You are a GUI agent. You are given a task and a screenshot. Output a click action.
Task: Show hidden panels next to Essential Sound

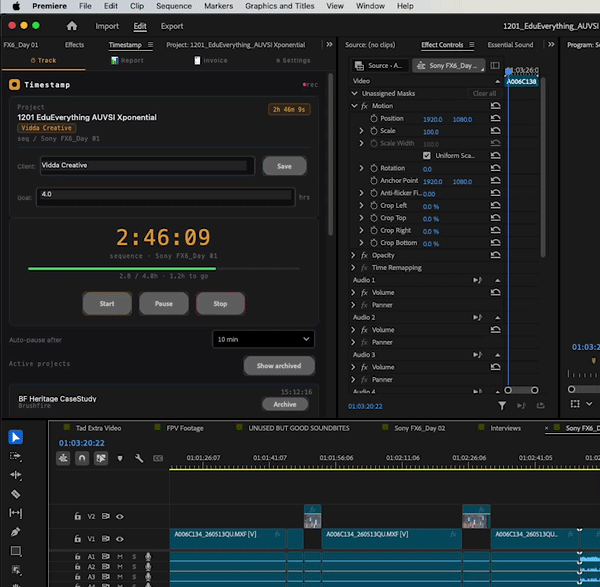551,44
